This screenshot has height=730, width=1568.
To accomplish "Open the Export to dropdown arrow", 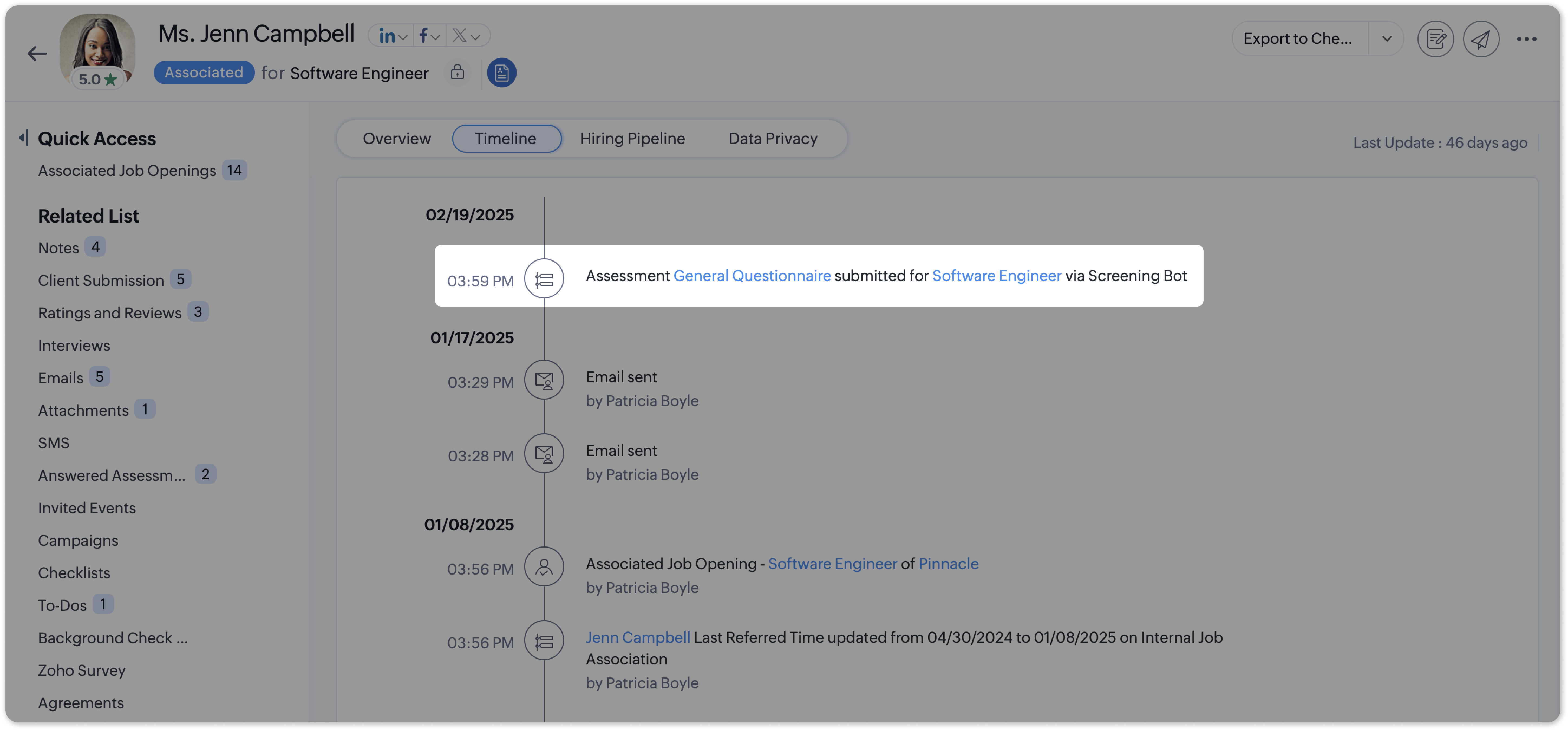I will [x=1387, y=39].
